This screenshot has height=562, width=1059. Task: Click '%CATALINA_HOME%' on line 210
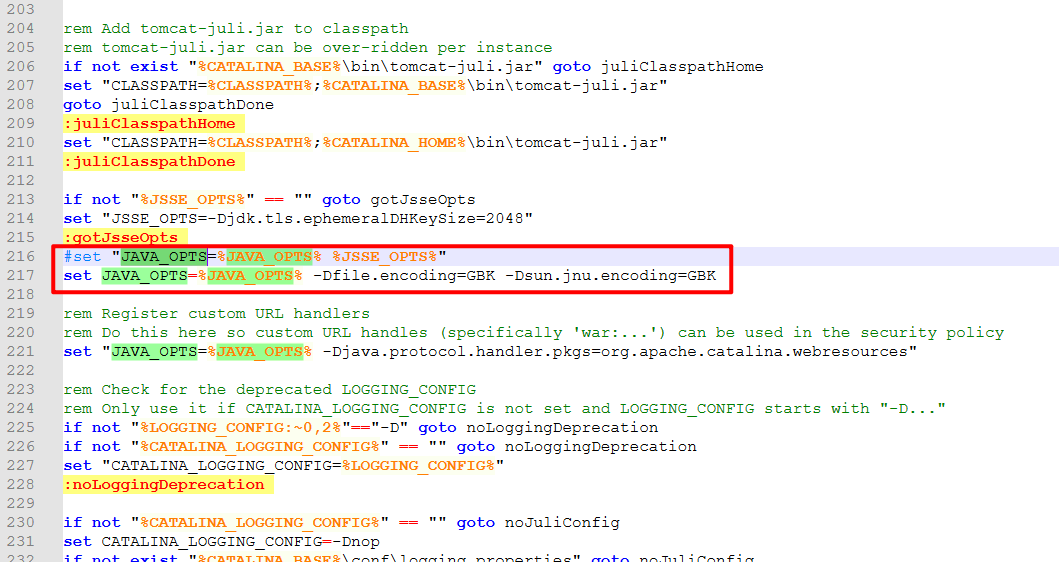(x=394, y=143)
